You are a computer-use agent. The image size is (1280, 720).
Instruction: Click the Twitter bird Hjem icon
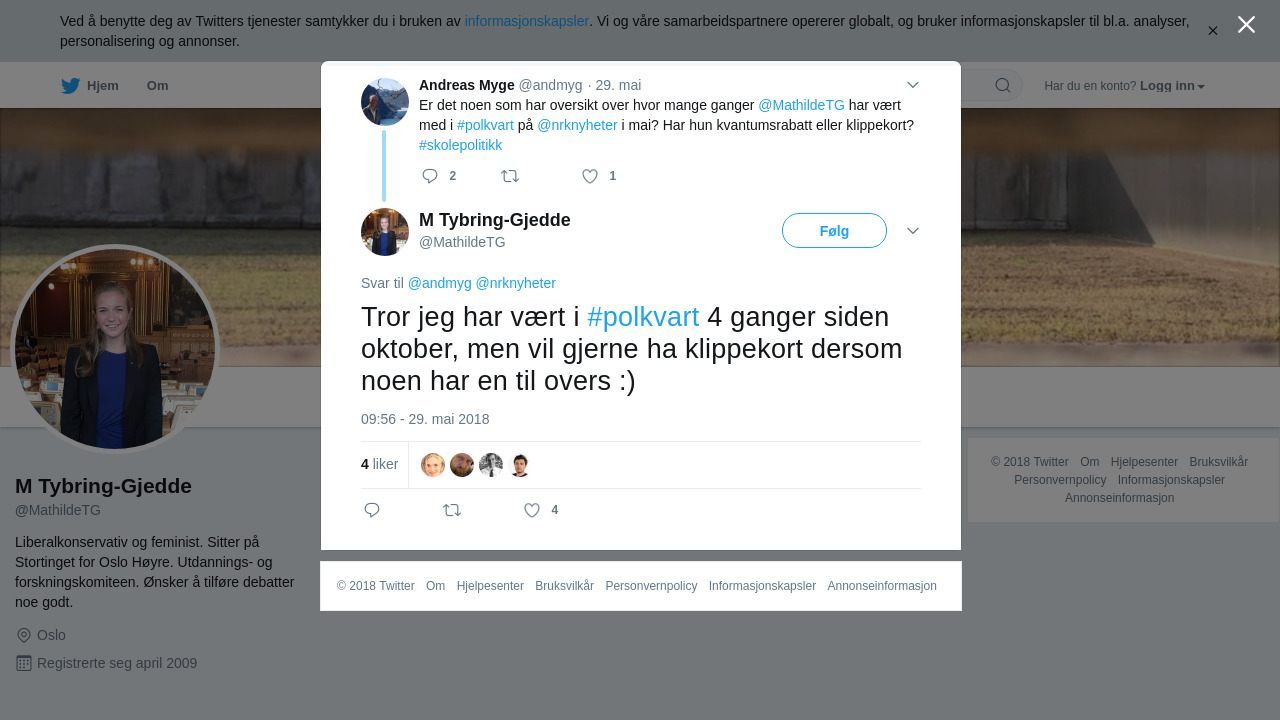click(x=70, y=86)
